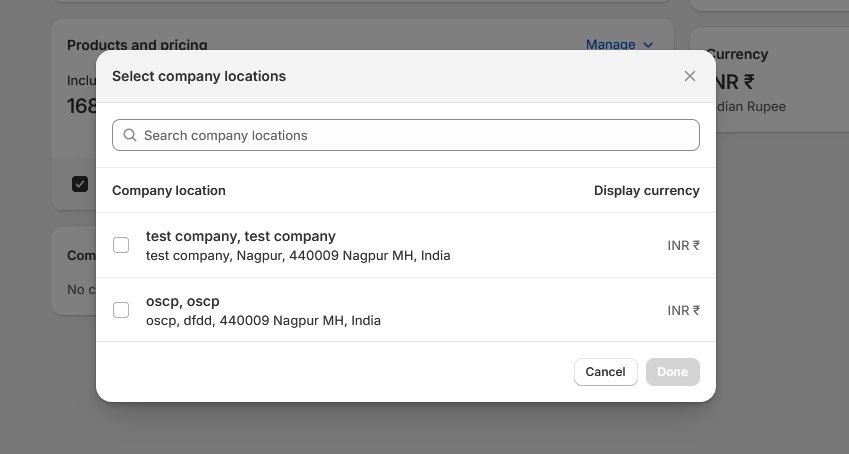Viewport: 849px width, 454px height.
Task: Click the Display currency column header
Action: click(x=646, y=190)
